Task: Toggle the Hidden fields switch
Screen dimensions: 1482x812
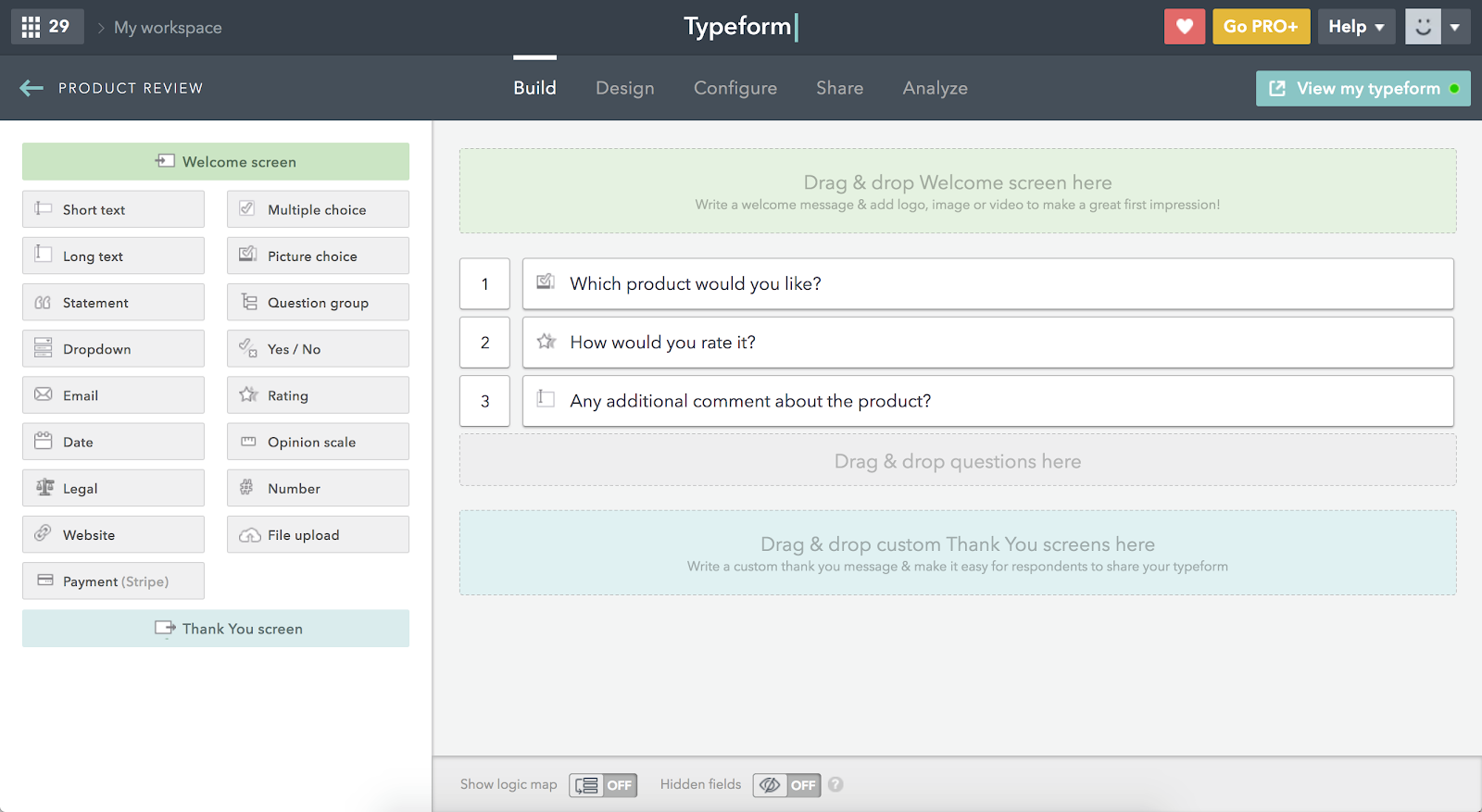Action: (786, 785)
